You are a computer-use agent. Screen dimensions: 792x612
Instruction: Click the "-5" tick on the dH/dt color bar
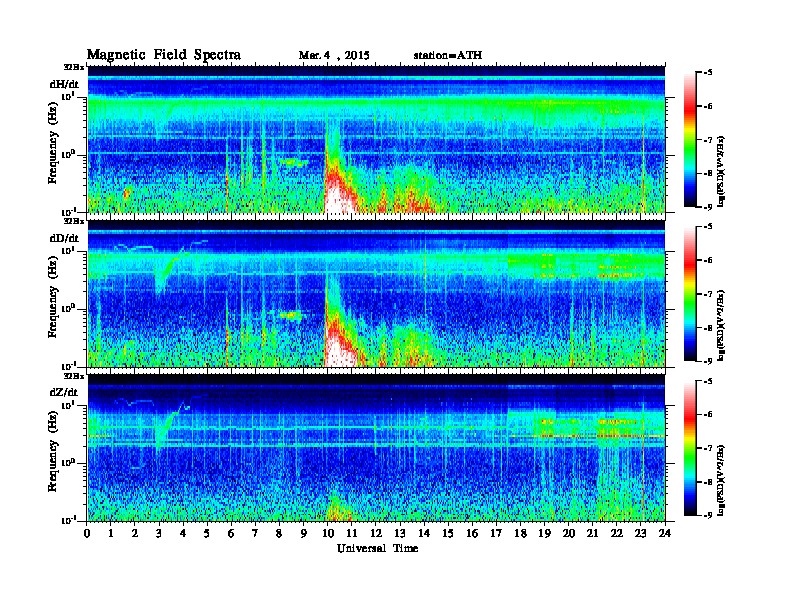pyautogui.click(x=707, y=73)
